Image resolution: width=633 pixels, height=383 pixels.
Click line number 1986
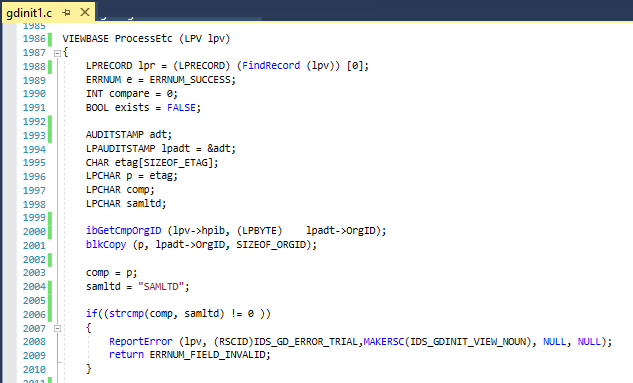click(34, 39)
